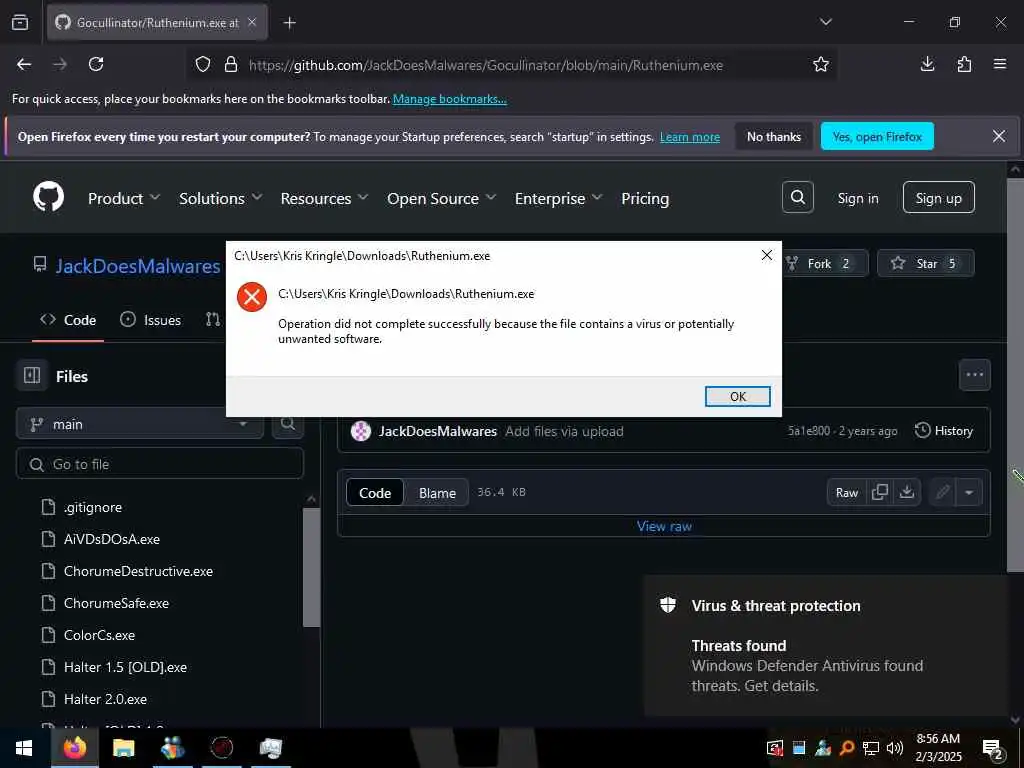Viewport: 1024px width, 768px height.
Task: Open Virus & threat protection notification
Action: click(826, 647)
